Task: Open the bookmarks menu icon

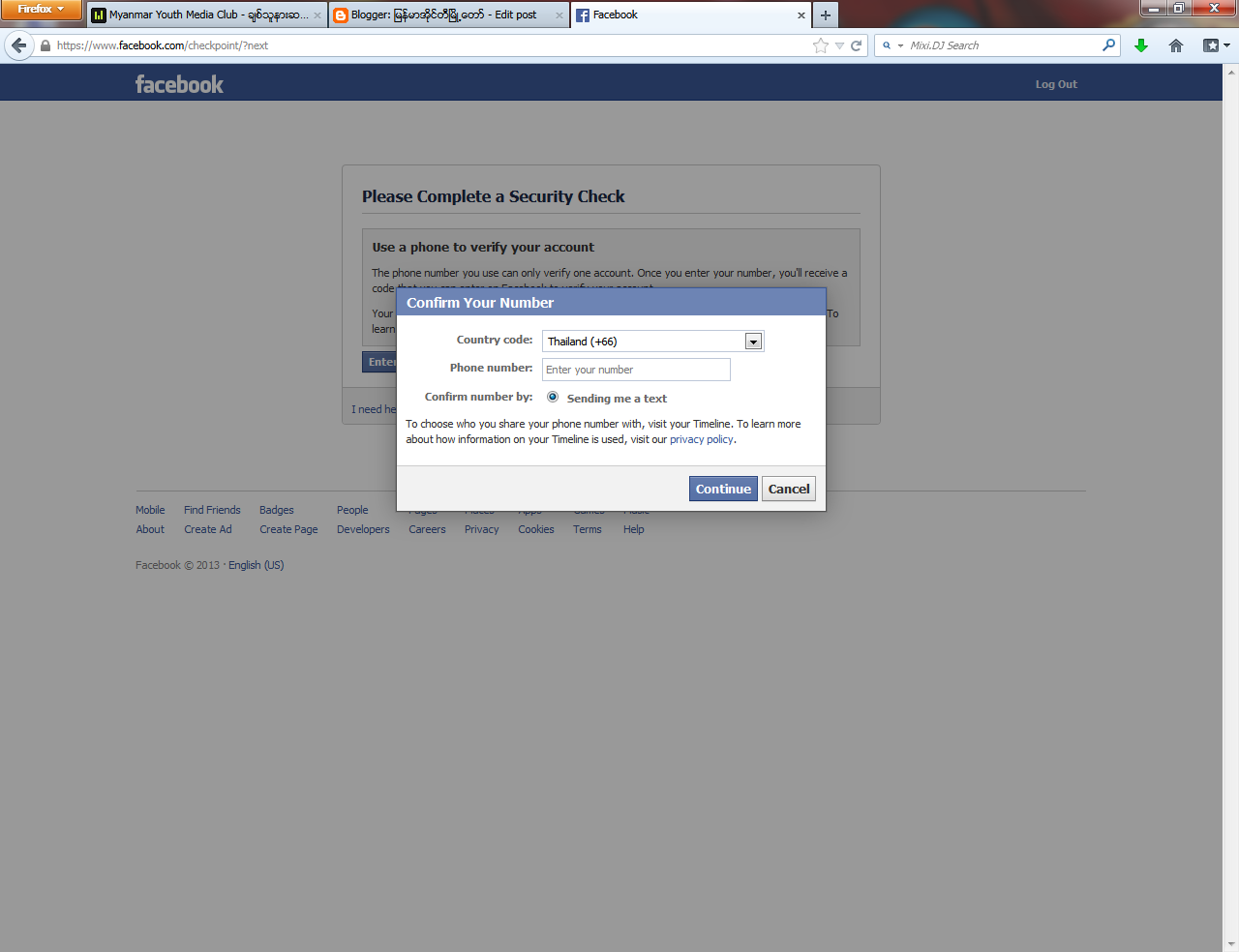Action: [1216, 45]
